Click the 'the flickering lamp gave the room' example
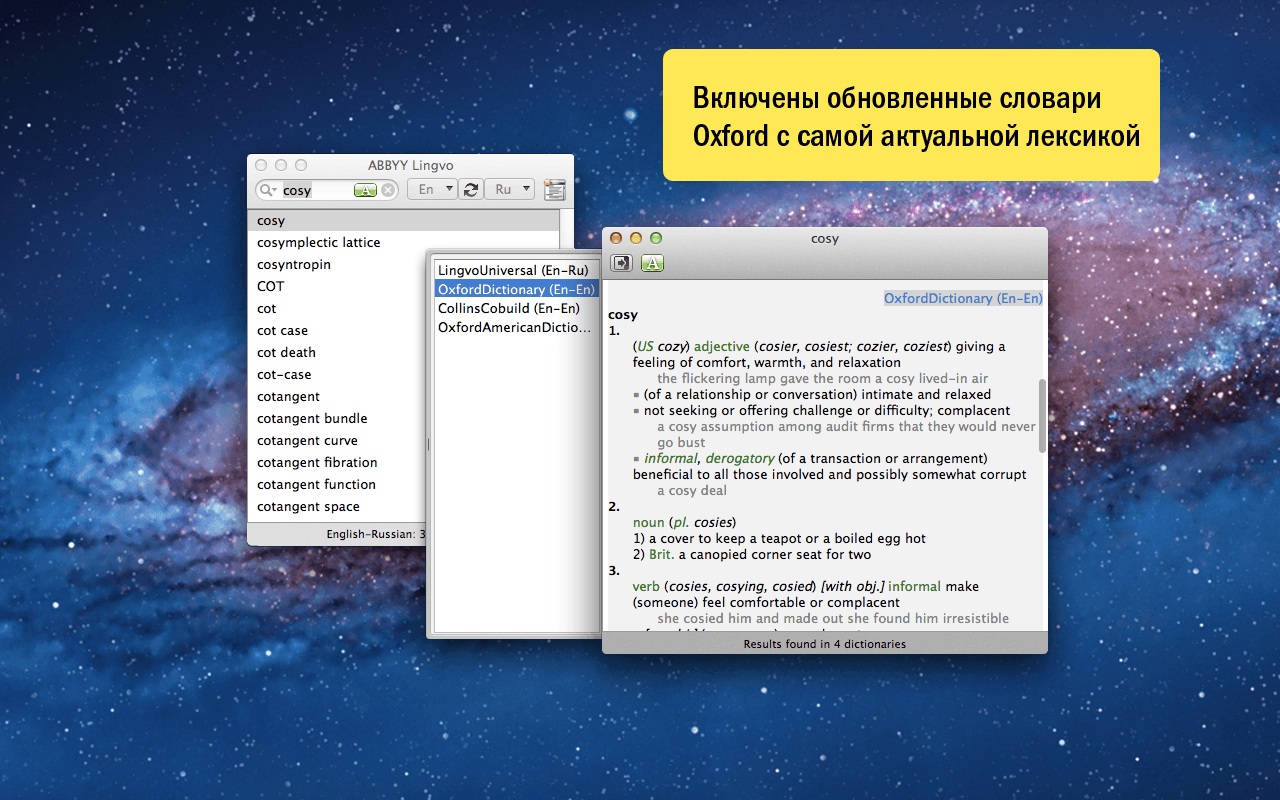 coord(822,378)
